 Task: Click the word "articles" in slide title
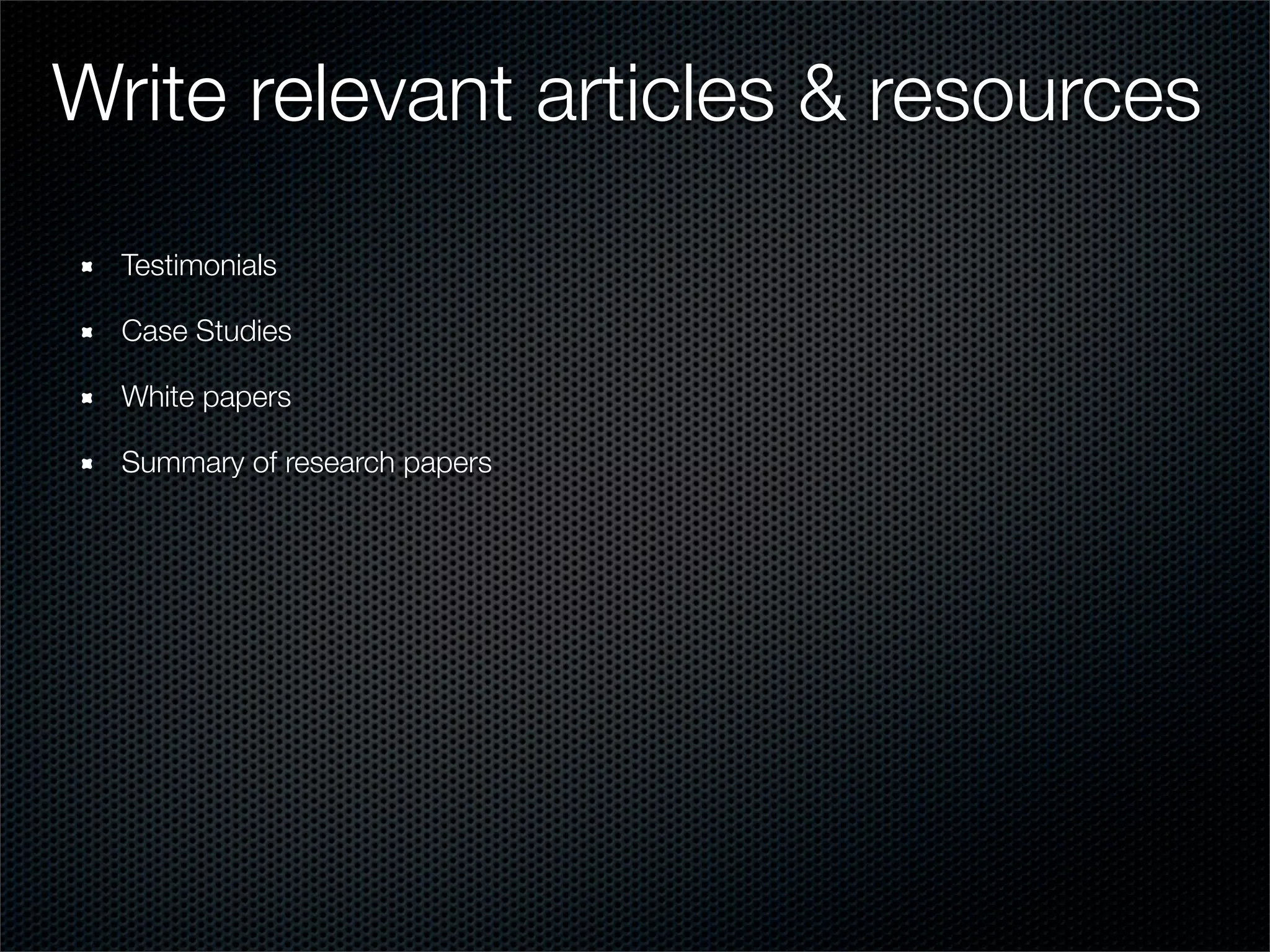(x=655, y=93)
